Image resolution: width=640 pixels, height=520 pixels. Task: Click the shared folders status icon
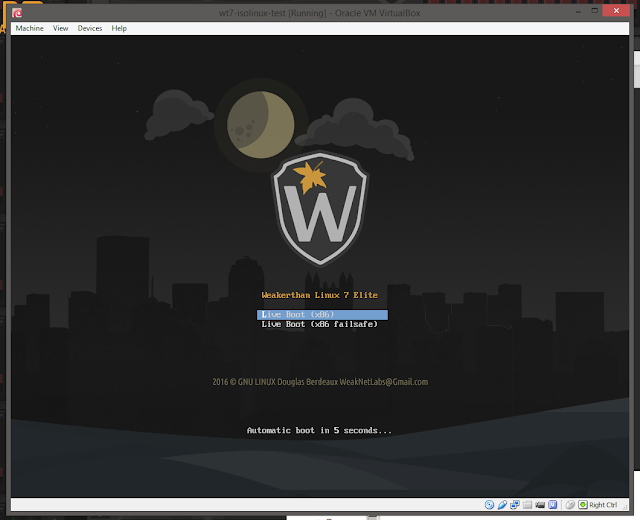527,505
